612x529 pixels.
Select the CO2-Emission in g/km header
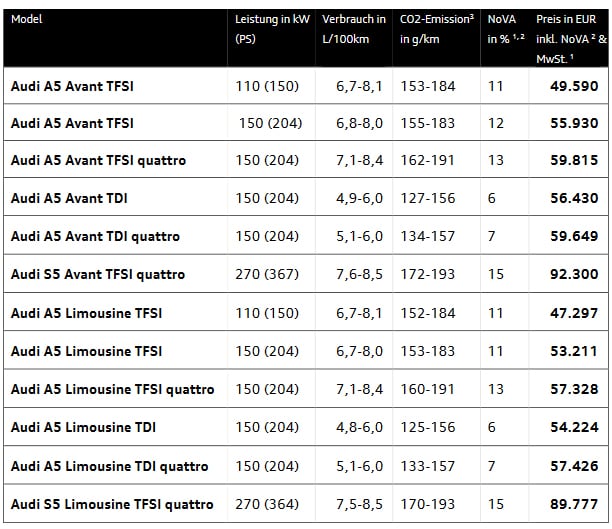(436, 29)
